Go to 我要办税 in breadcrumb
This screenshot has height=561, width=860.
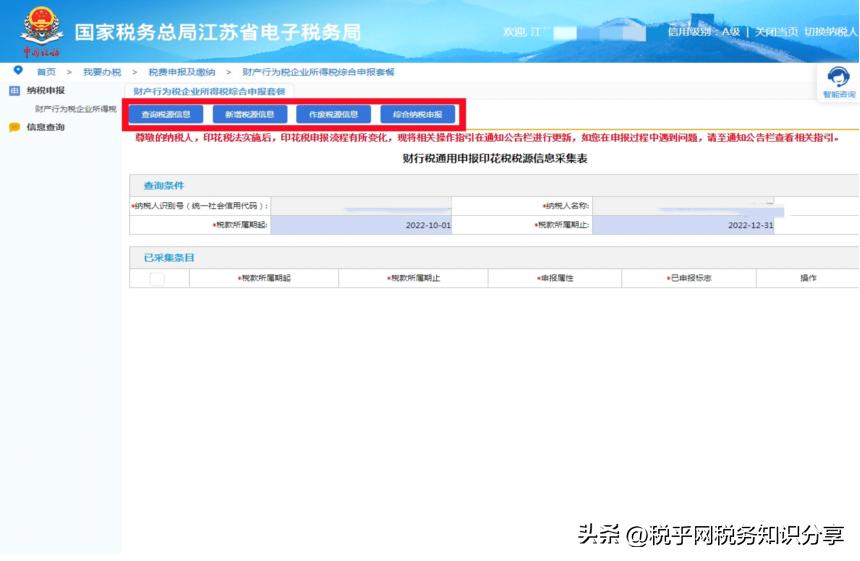coord(102,72)
